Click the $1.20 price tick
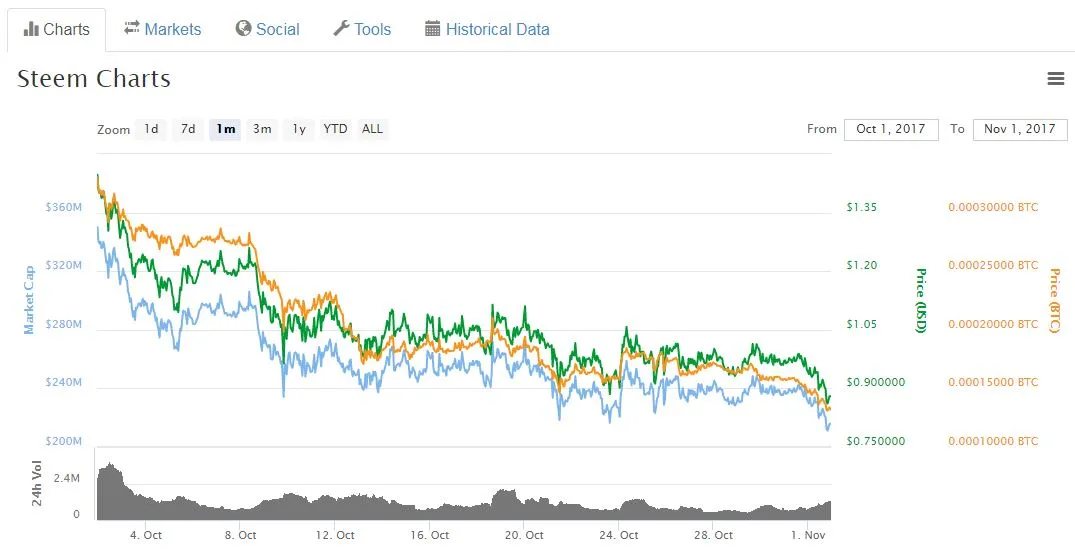The height and width of the screenshot is (550, 1075). click(x=861, y=265)
